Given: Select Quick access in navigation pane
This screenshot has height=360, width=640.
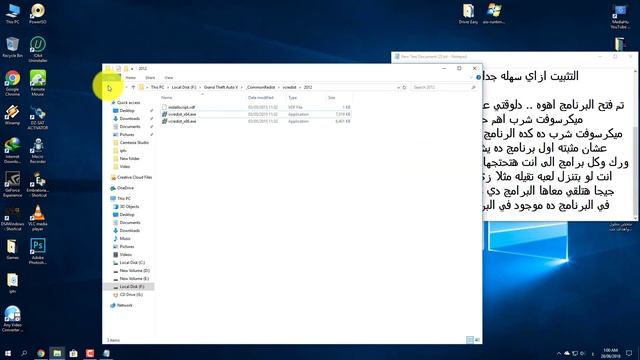Looking at the screenshot, I should (128, 102).
